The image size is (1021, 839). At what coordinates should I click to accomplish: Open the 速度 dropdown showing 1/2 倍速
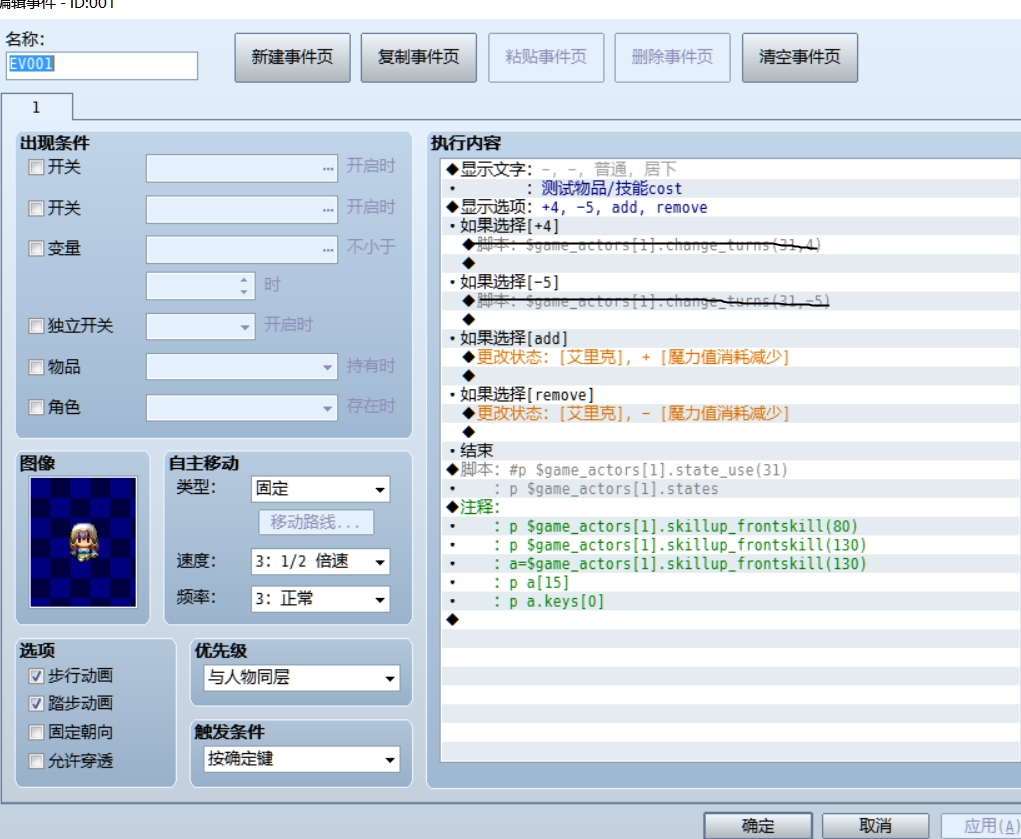320,562
